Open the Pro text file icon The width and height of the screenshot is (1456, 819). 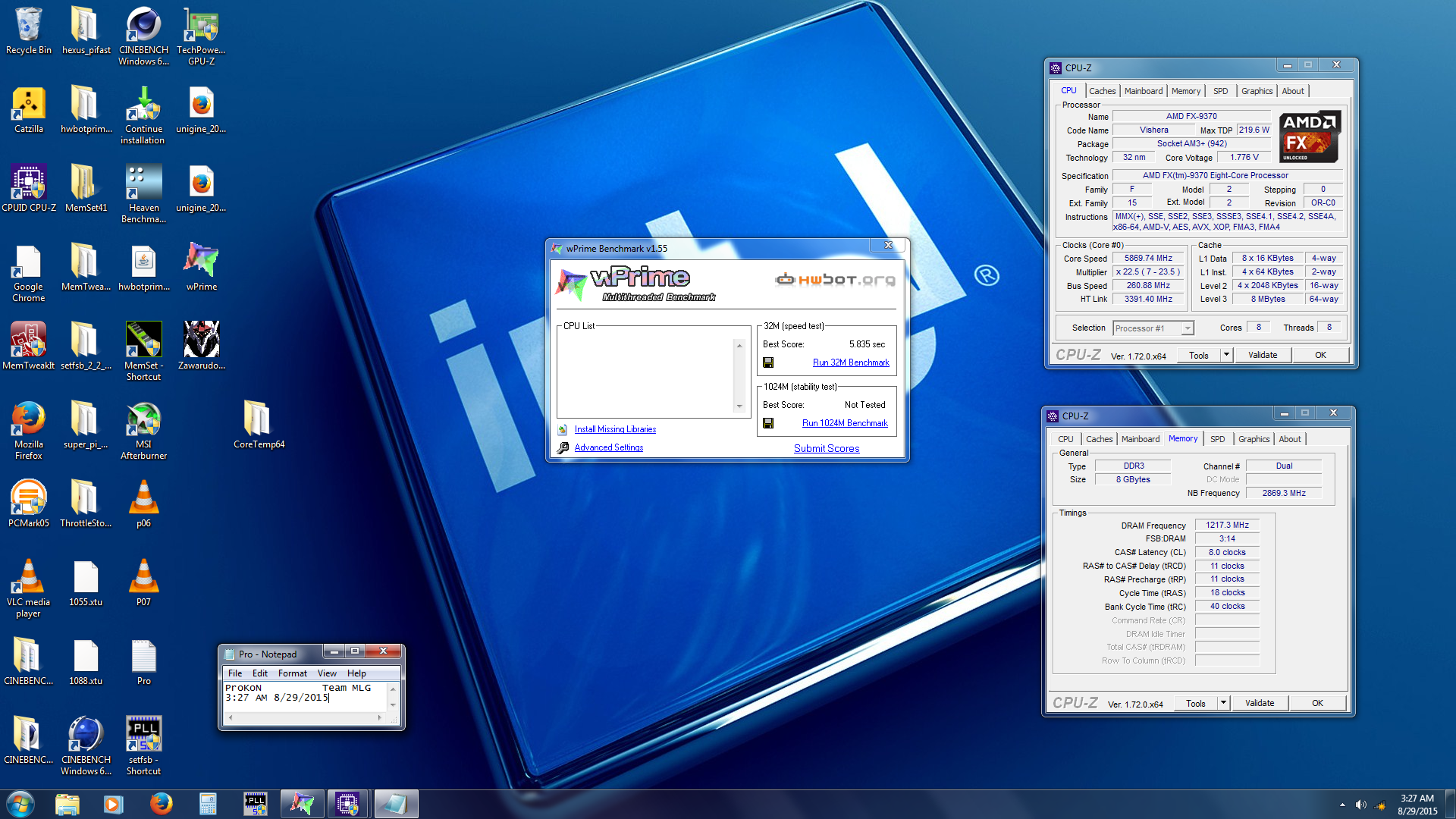tap(143, 662)
